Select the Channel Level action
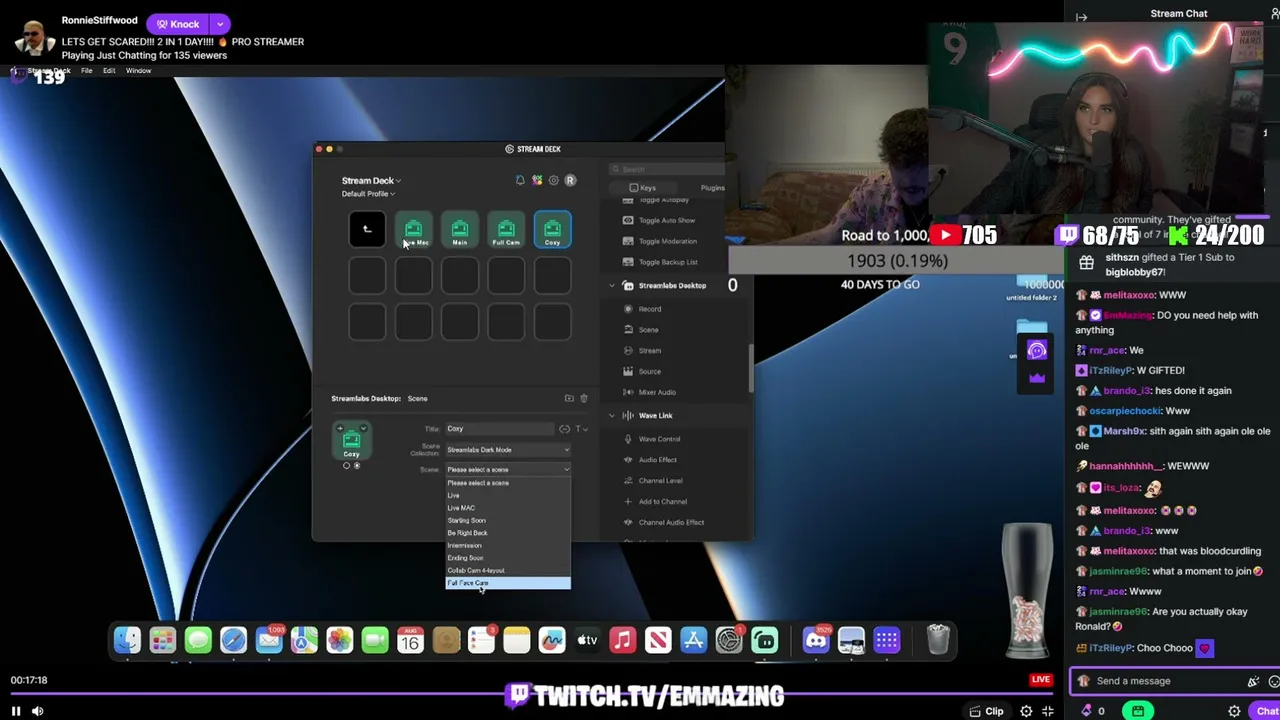 point(660,481)
